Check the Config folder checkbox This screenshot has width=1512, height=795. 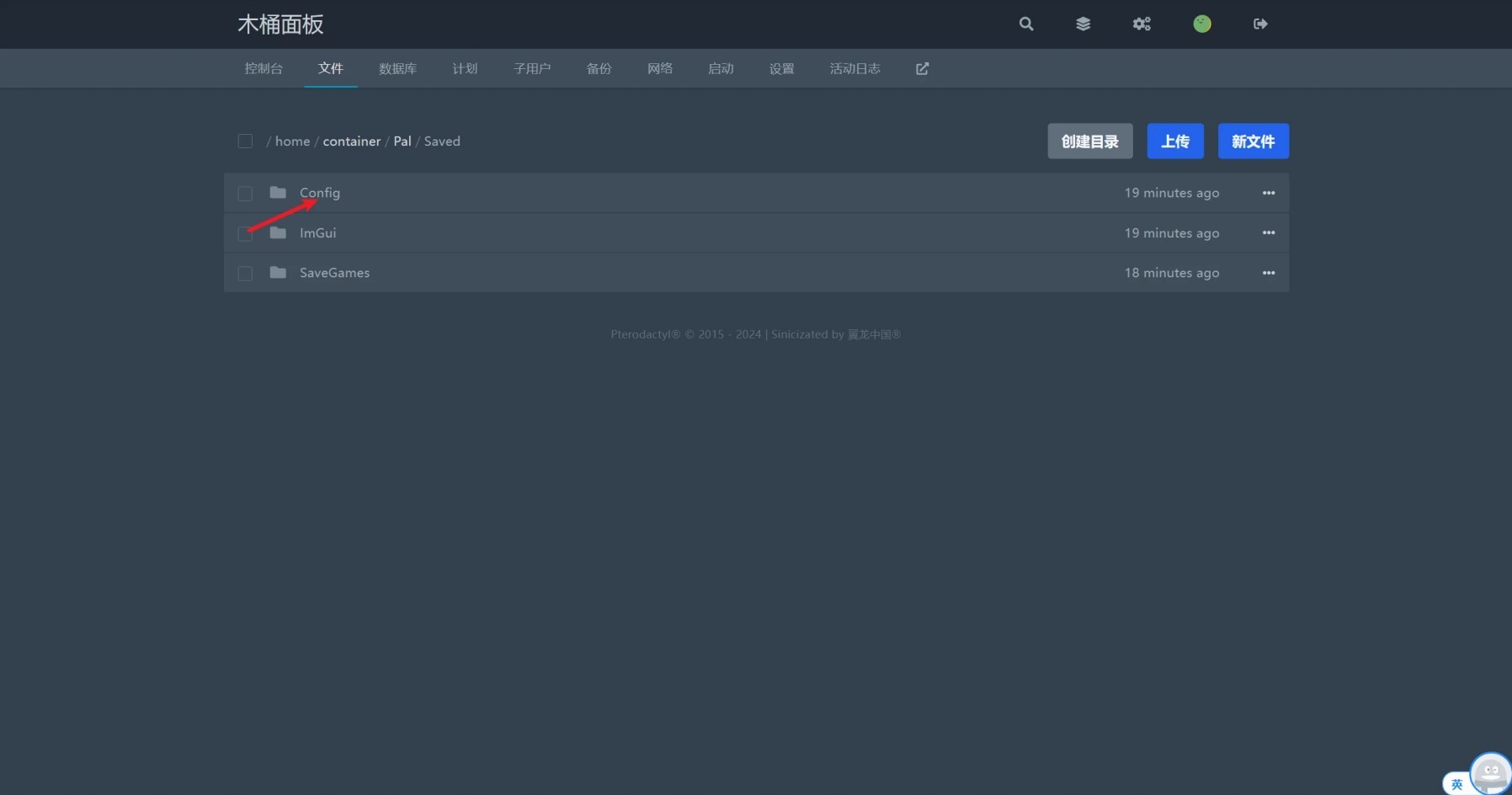point(245,193)
